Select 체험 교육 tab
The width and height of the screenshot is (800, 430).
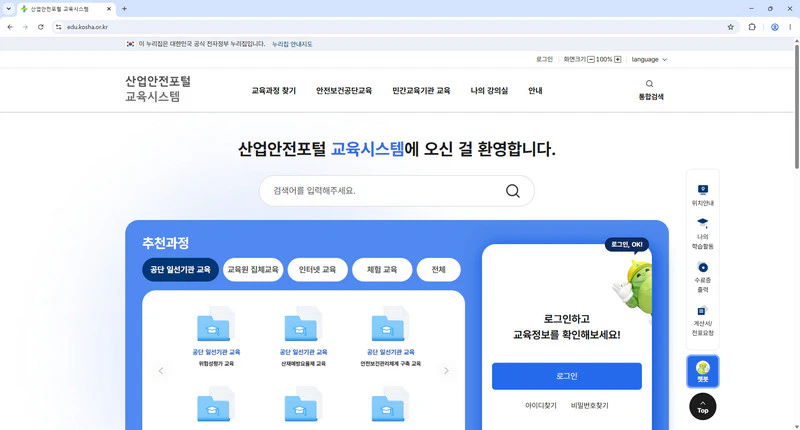click(382, 270)
